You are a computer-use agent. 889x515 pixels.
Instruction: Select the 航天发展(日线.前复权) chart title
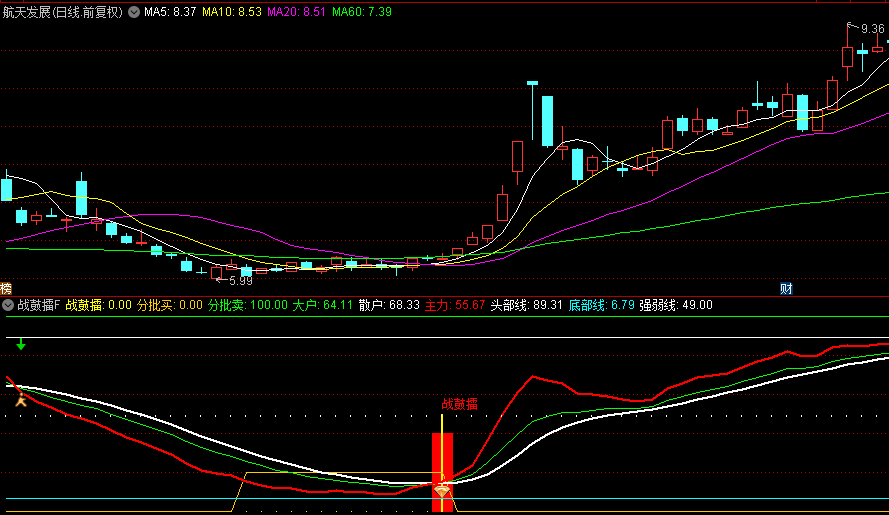[x=62, y=12]
